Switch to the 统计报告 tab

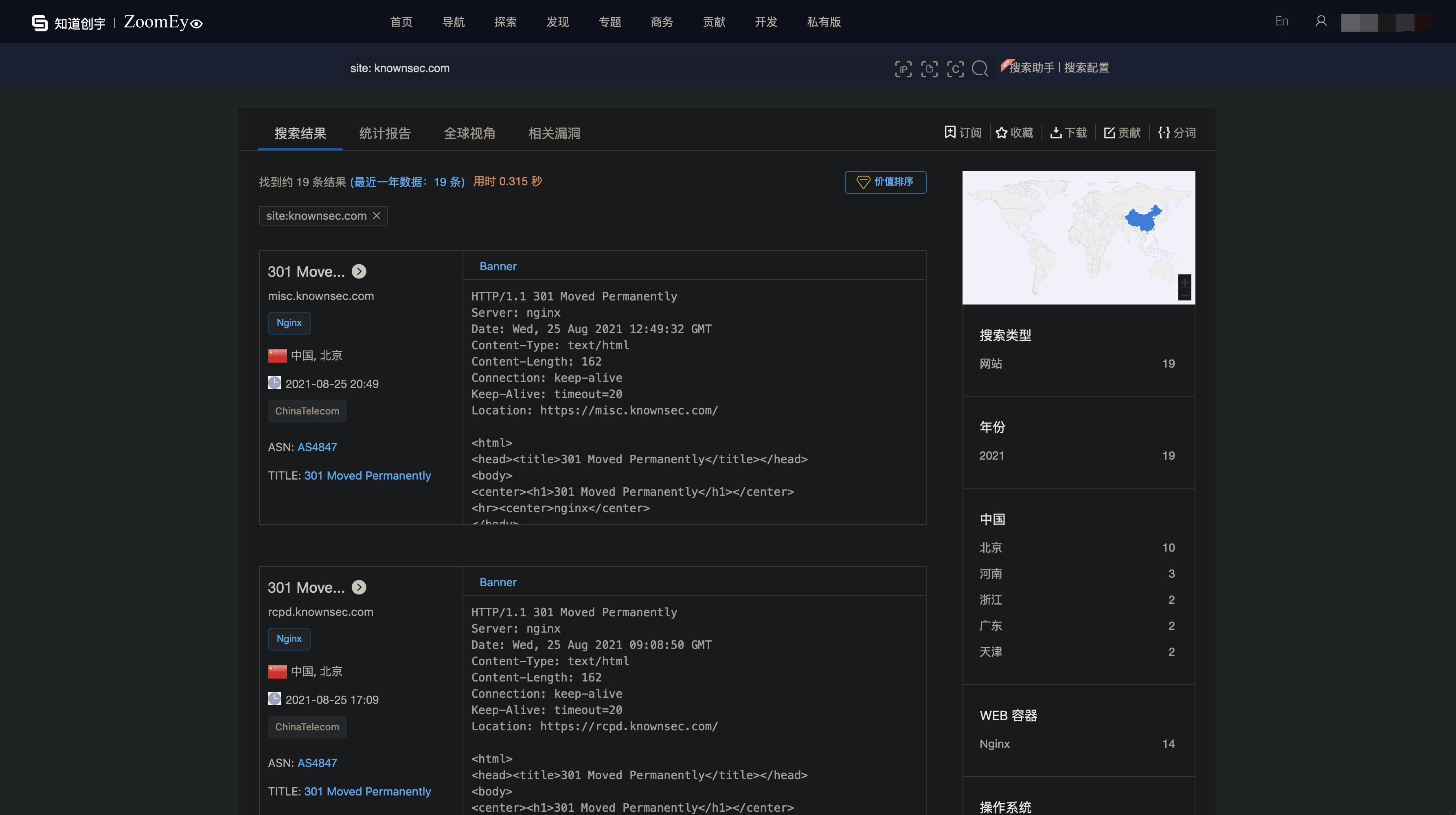(x=385, y=134)
